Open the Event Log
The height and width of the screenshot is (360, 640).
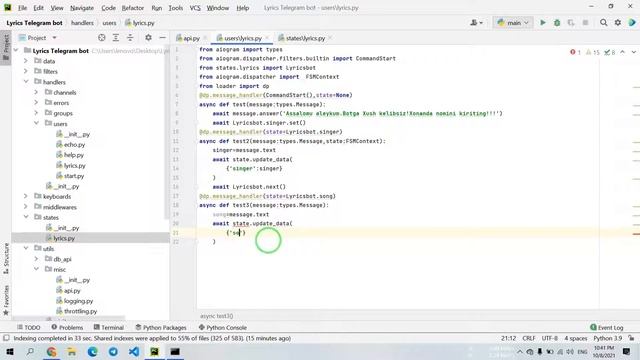607,327
